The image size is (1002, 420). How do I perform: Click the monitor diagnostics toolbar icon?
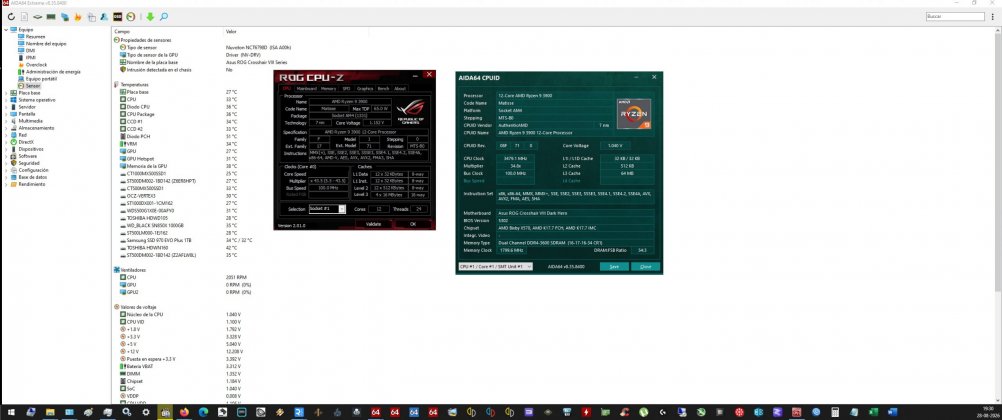tap(92, 17)
